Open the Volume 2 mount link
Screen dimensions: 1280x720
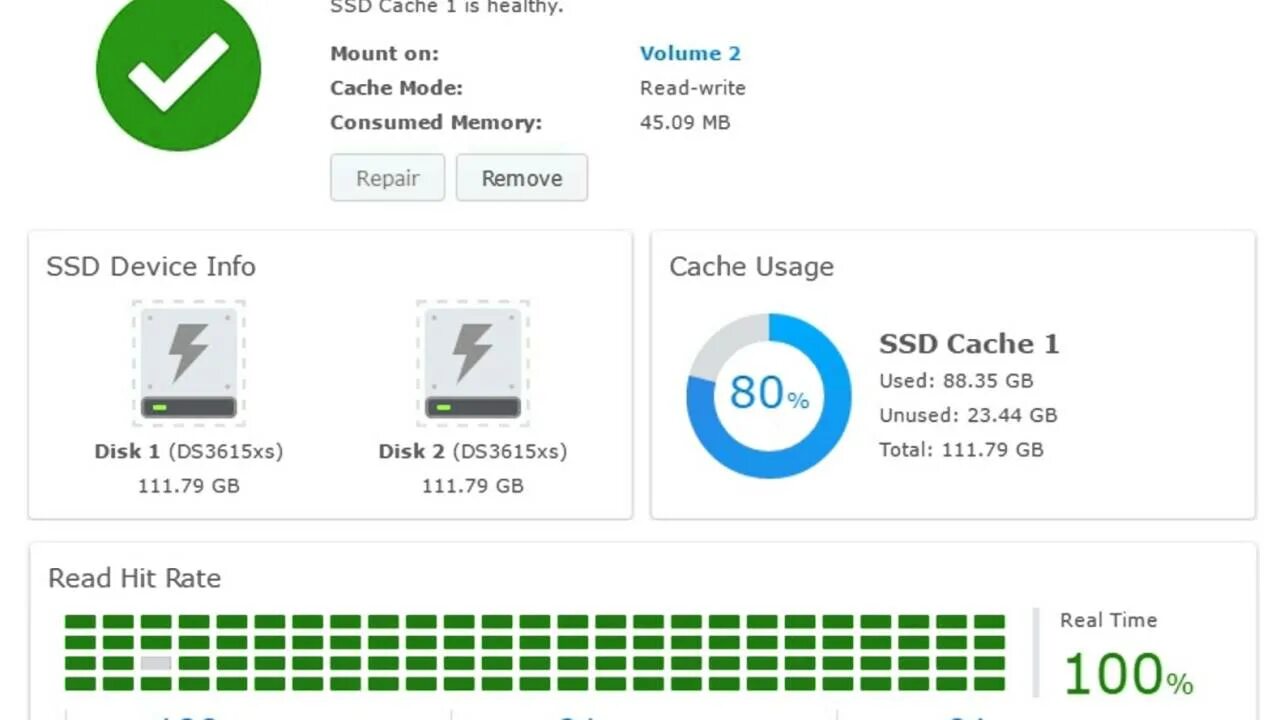tap(690, 54)
